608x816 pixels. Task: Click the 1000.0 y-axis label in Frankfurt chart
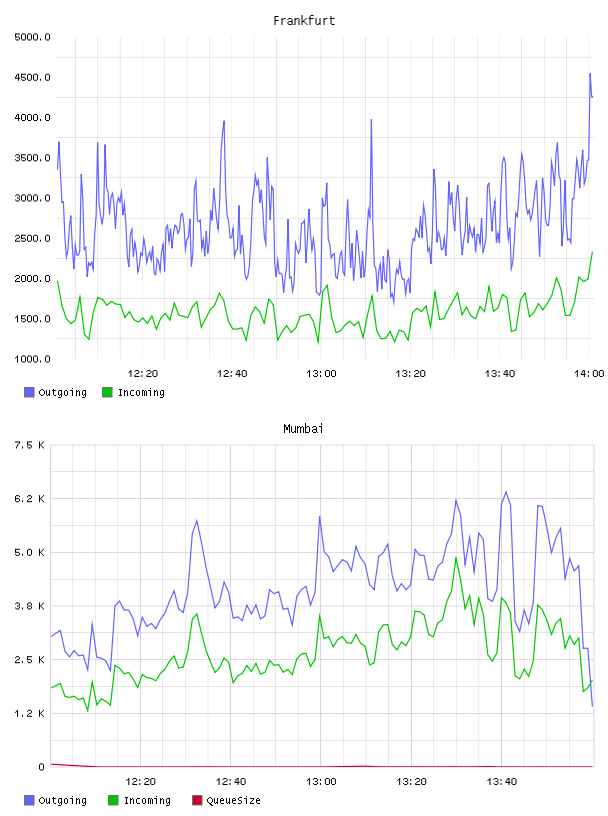tap(32, 359)
